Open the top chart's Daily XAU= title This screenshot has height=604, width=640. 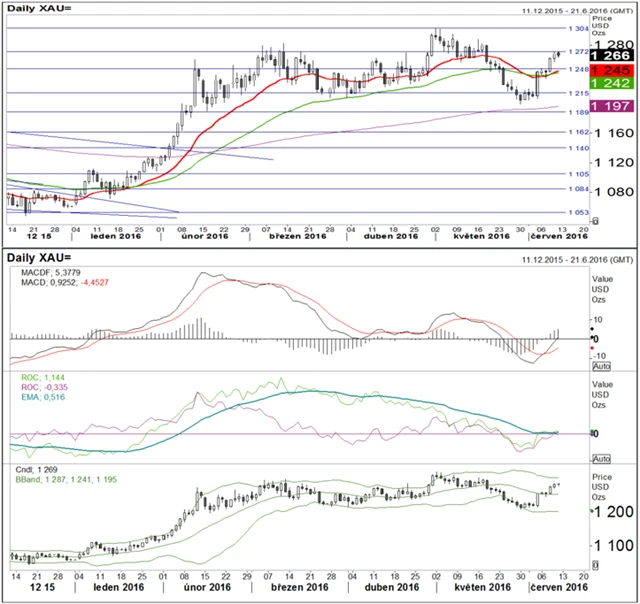tap(44, 11)
